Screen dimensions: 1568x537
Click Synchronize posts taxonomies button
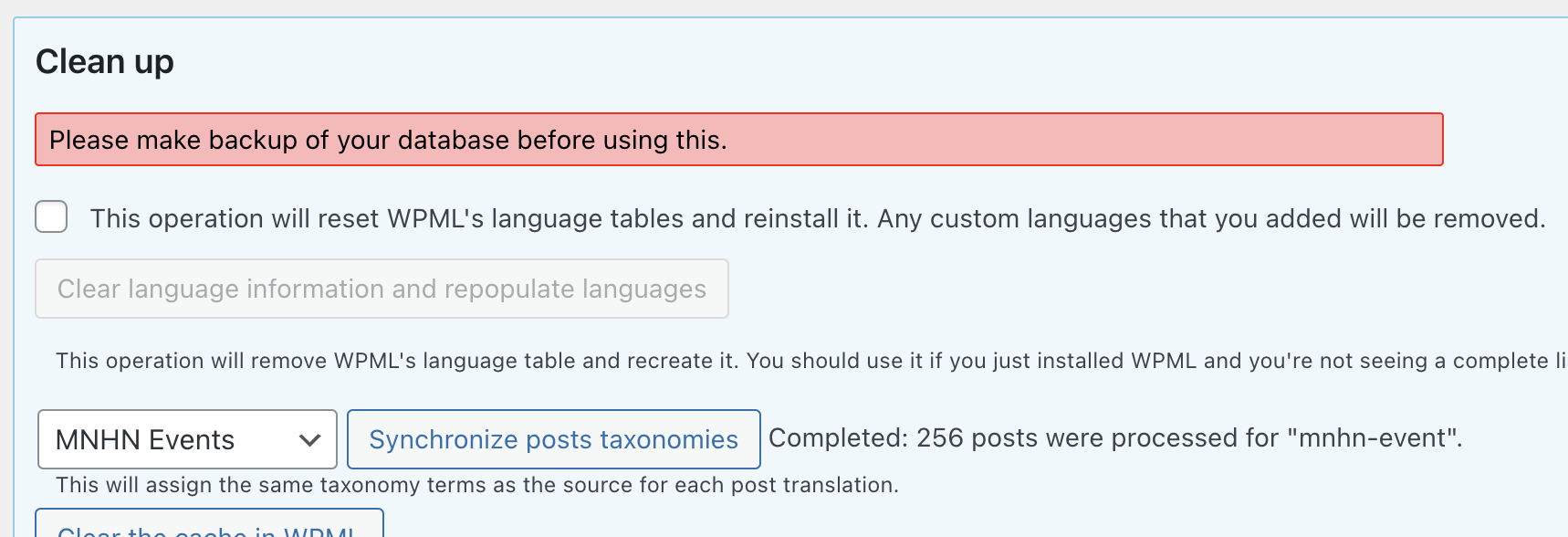554,439
